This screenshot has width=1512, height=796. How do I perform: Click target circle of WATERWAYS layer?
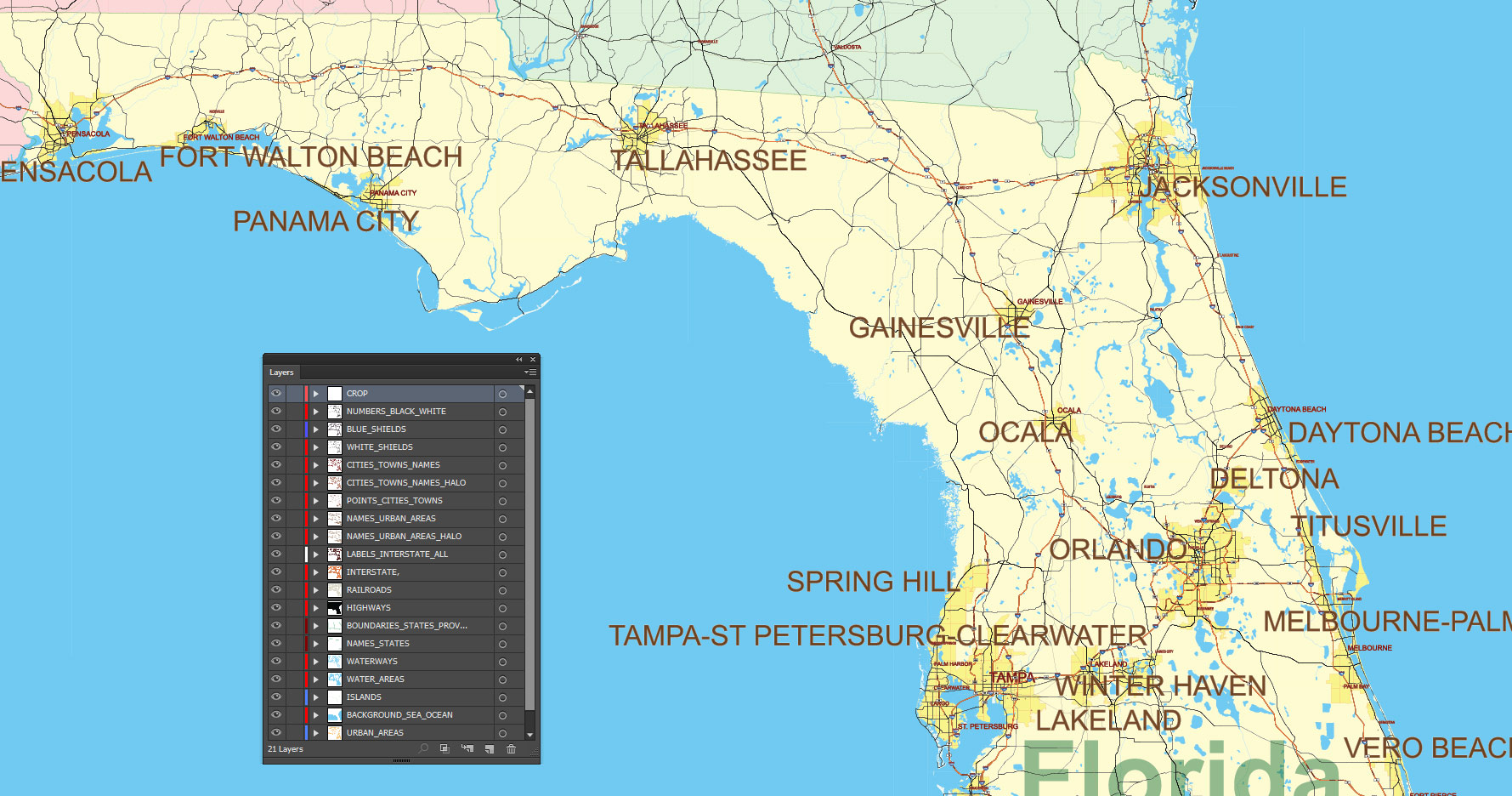tap(502, 662)
